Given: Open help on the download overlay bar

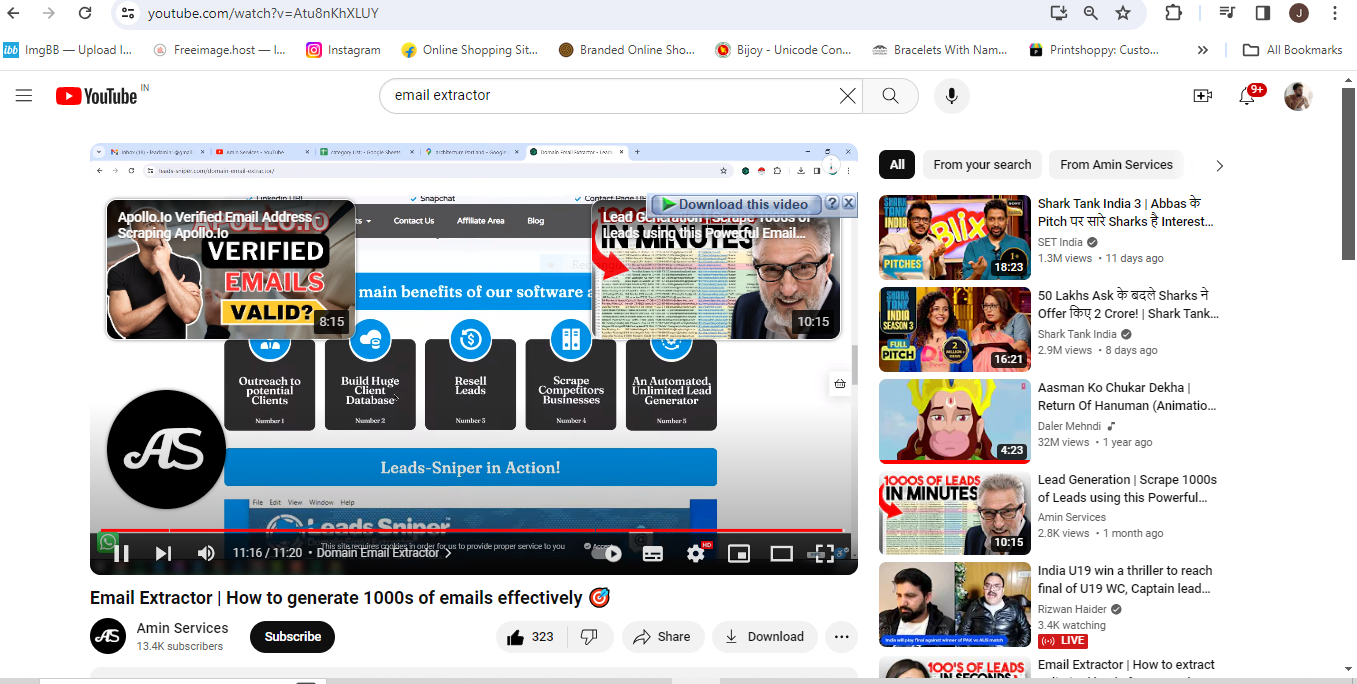Looking at the screenshot, I should pos(831,203).
